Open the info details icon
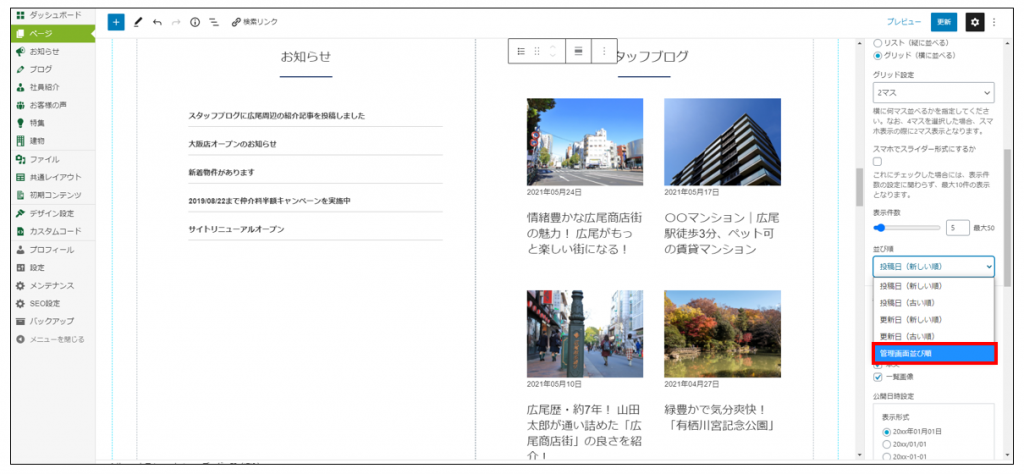Image resolution: width=1024 pixels, height=474 pixels. (194, 21)
